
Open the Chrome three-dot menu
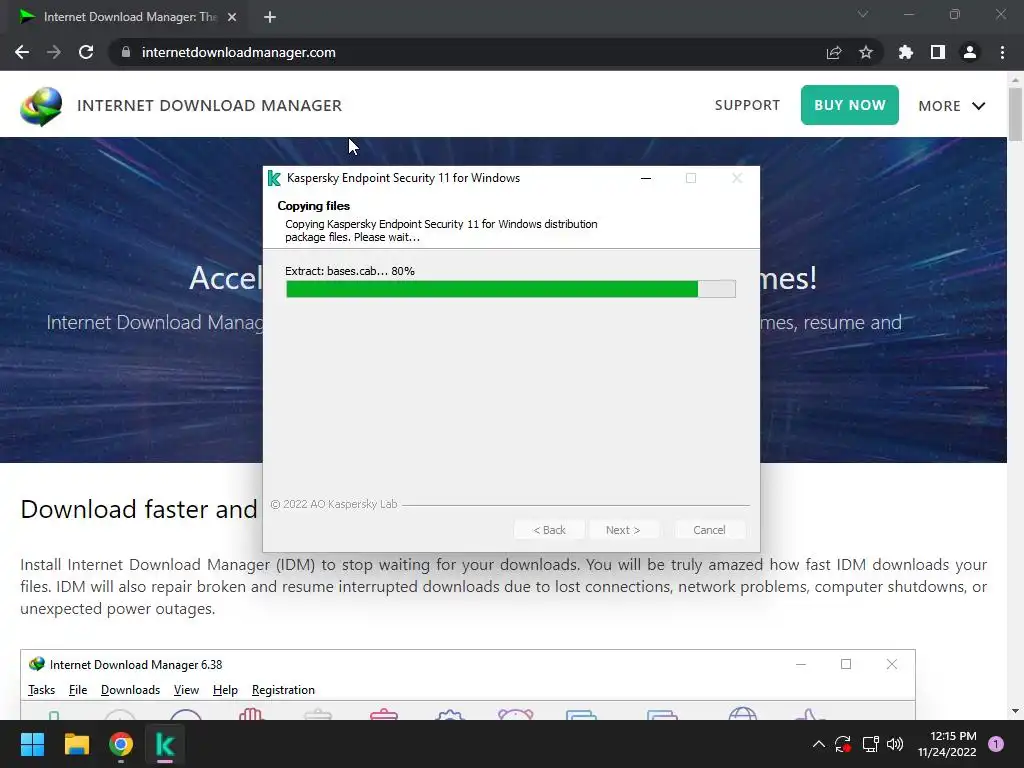(x=1002, y=52)
